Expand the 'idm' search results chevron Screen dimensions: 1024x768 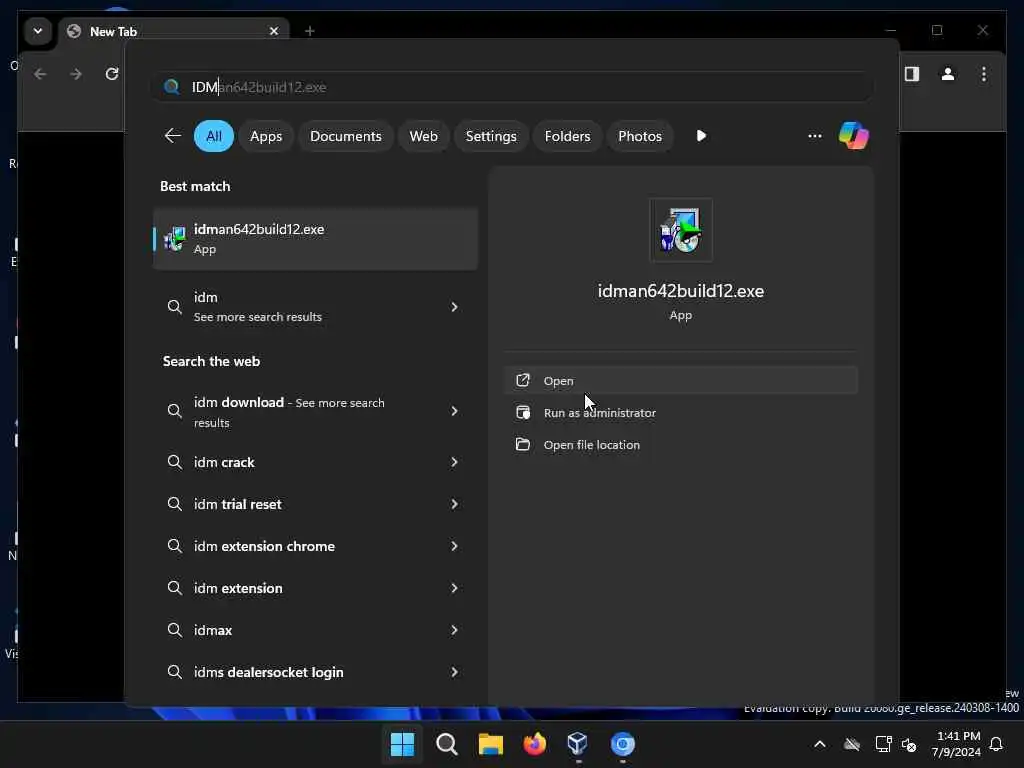tap(454, 306)
